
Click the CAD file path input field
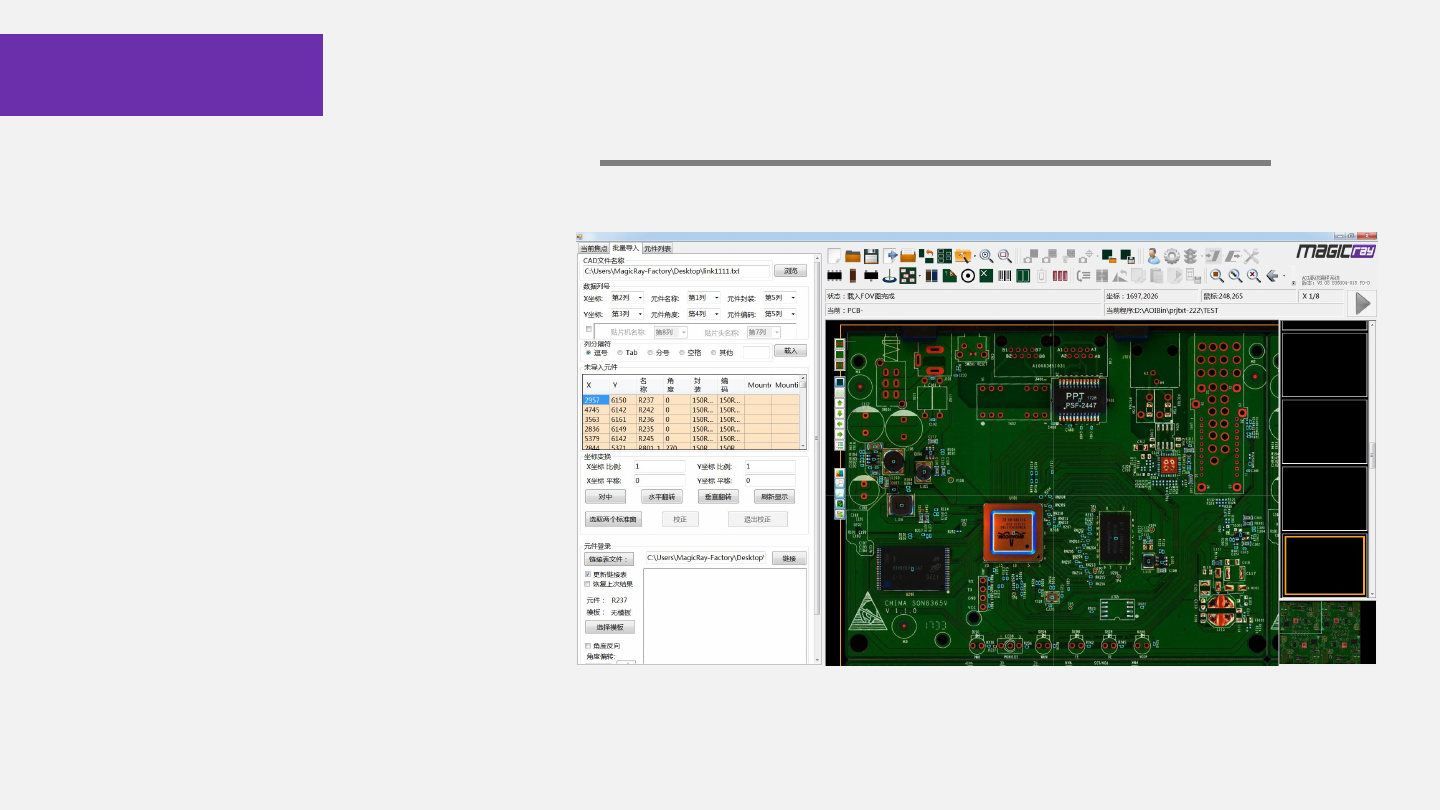(676, 271)
